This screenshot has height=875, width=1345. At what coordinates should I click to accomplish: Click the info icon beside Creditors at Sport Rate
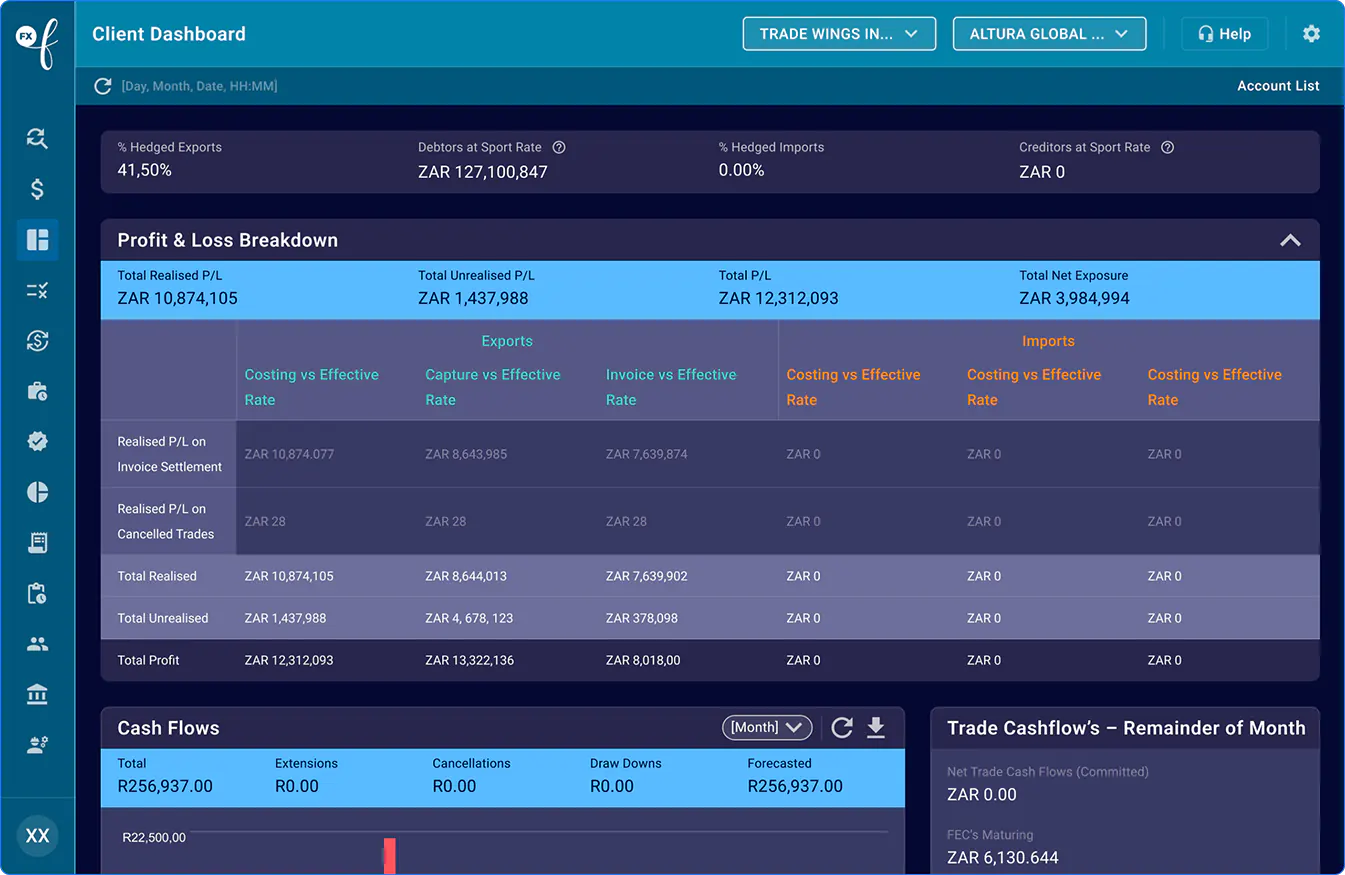1167,147
